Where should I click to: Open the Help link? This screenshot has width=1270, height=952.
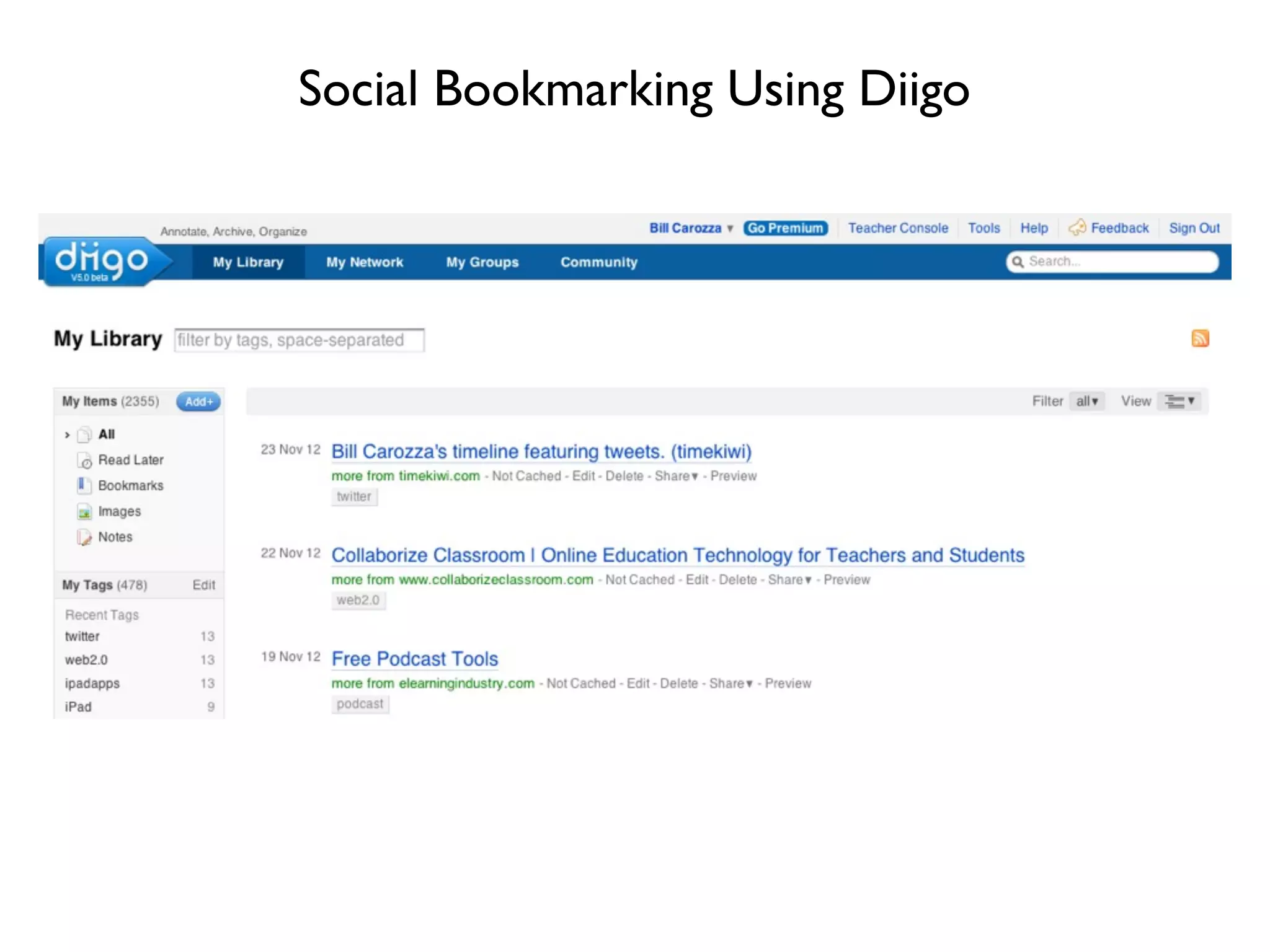(x=1034, y=228)
